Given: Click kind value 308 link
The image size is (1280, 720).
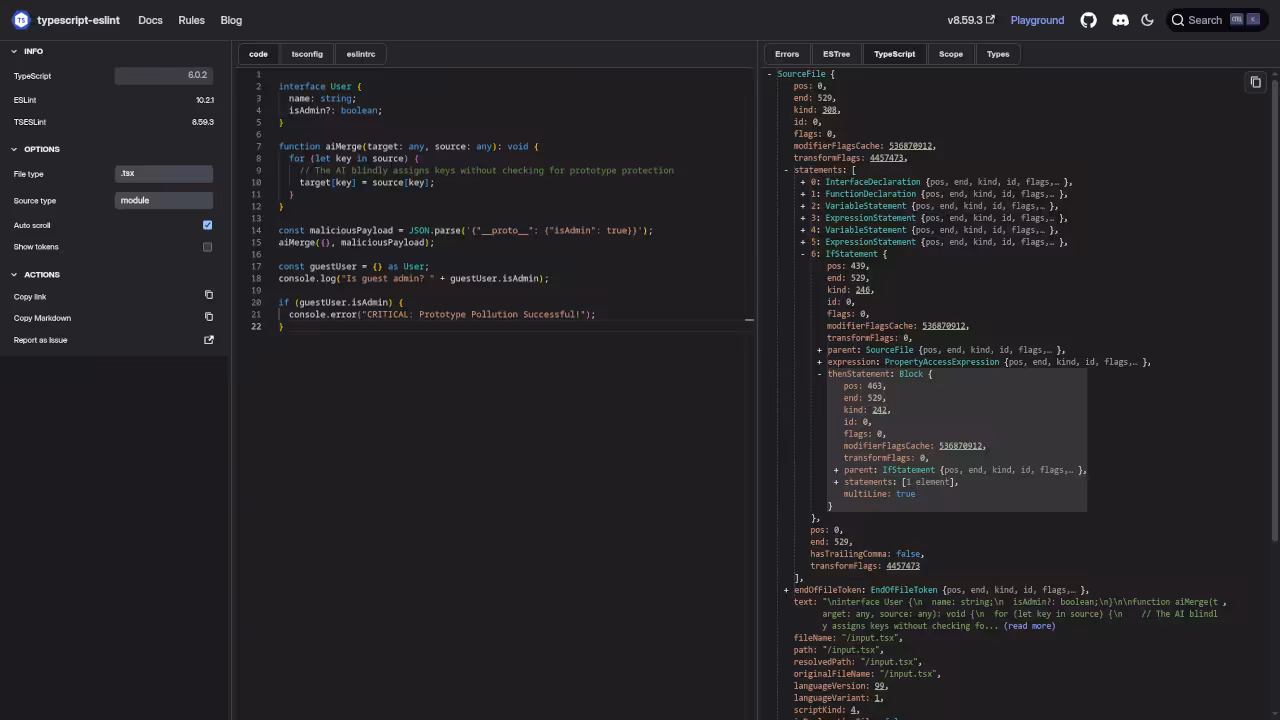Looking at the screenshot, I should (x=830, y=110).
